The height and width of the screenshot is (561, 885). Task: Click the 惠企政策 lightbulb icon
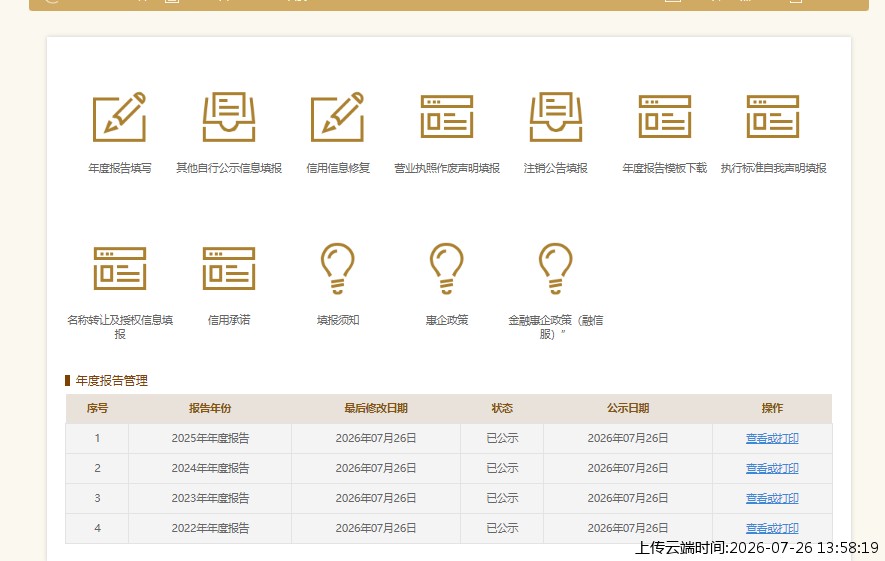[446, 269]
